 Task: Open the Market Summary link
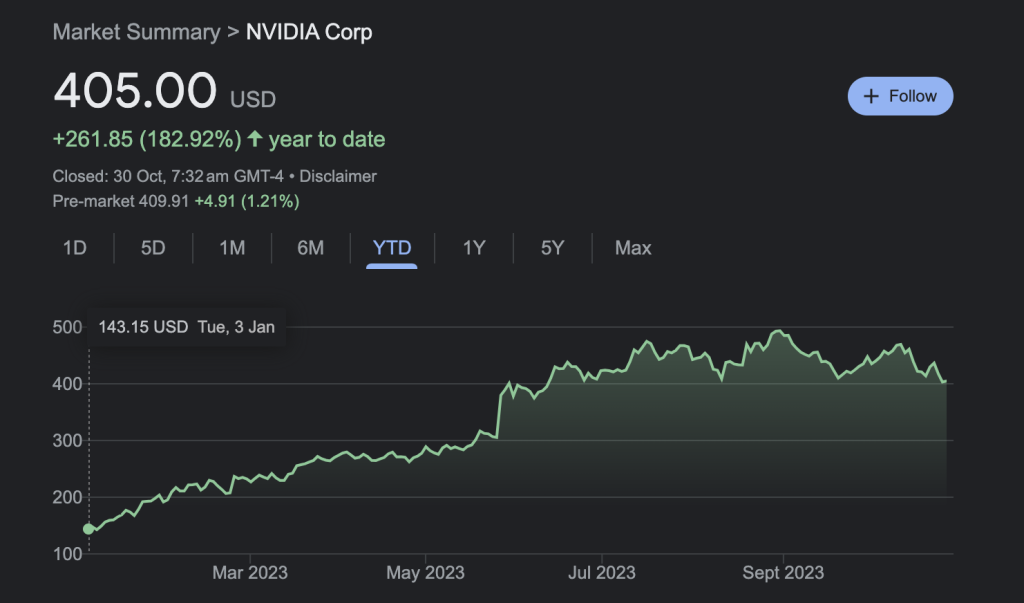click(136, 32)
